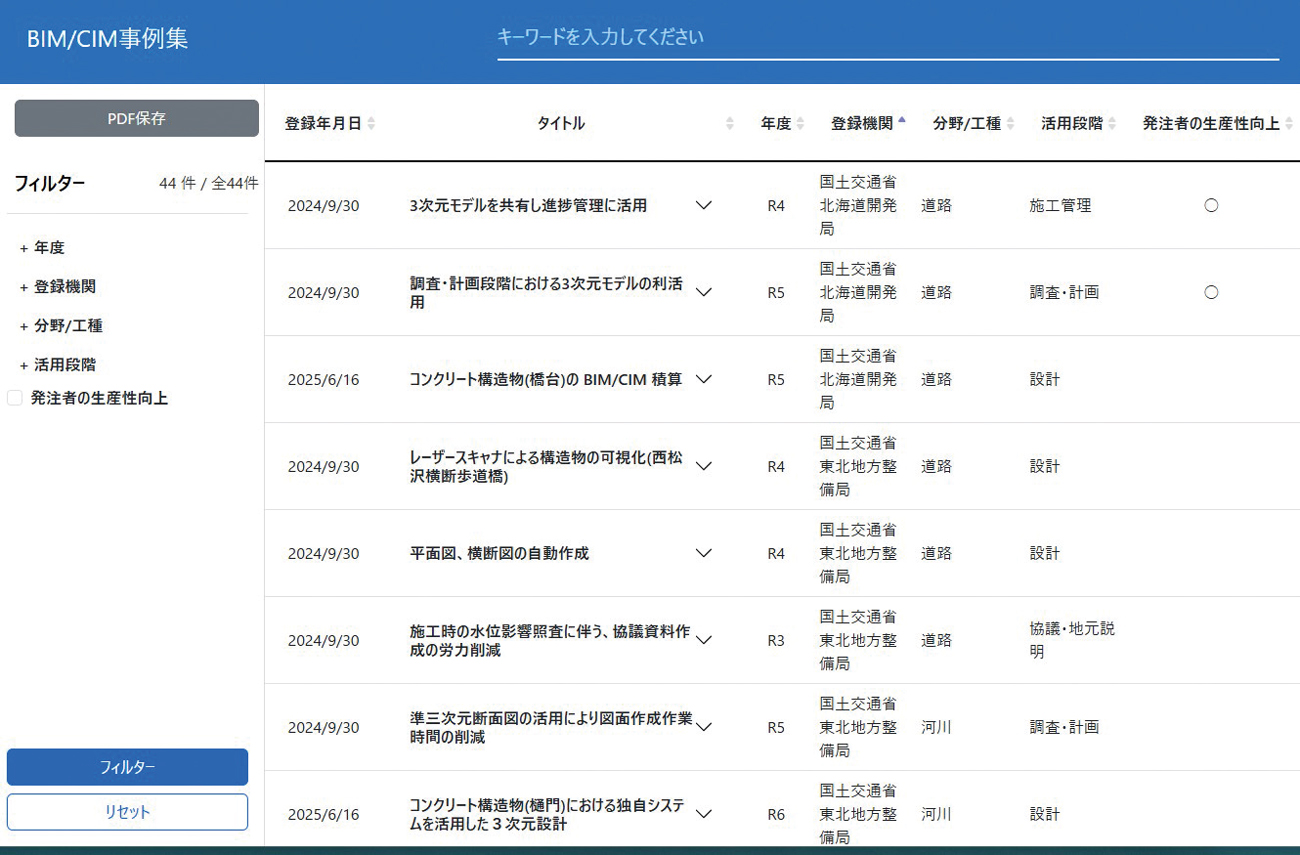Sort by 分野/工種 column icon

click(x=1010, y=124)
